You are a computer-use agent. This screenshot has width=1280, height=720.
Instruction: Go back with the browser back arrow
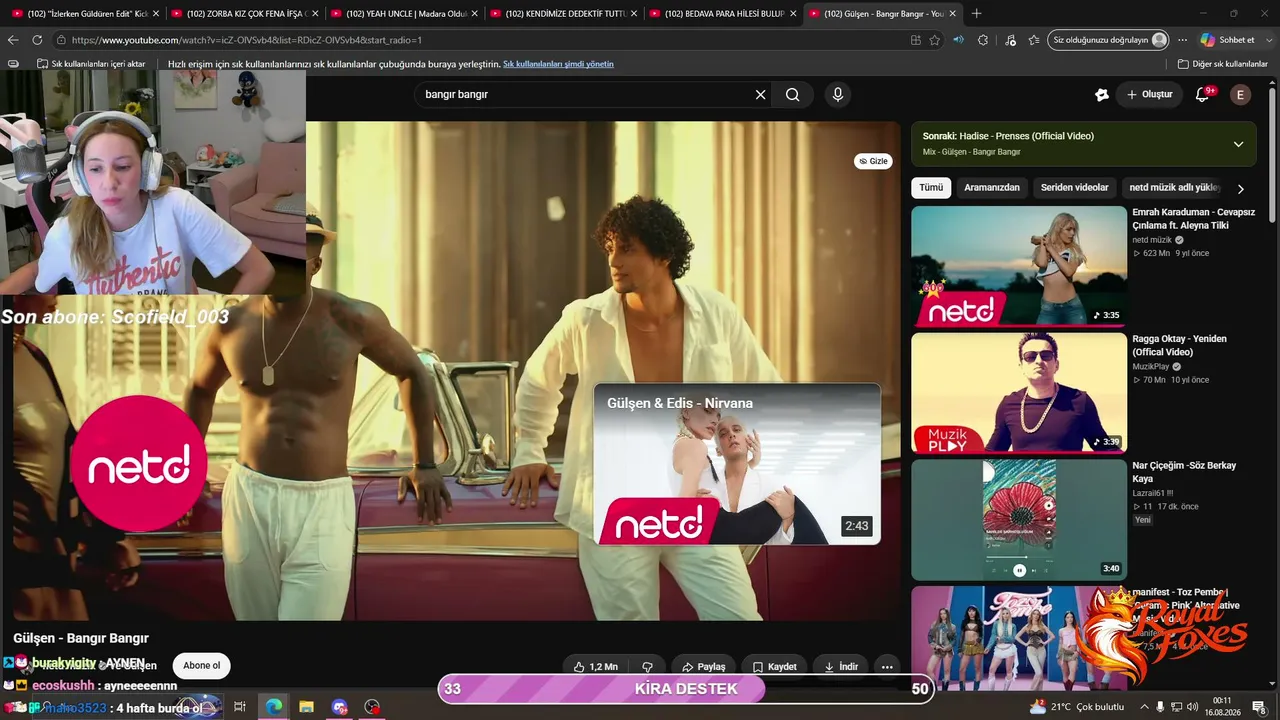tap(13, 40)
